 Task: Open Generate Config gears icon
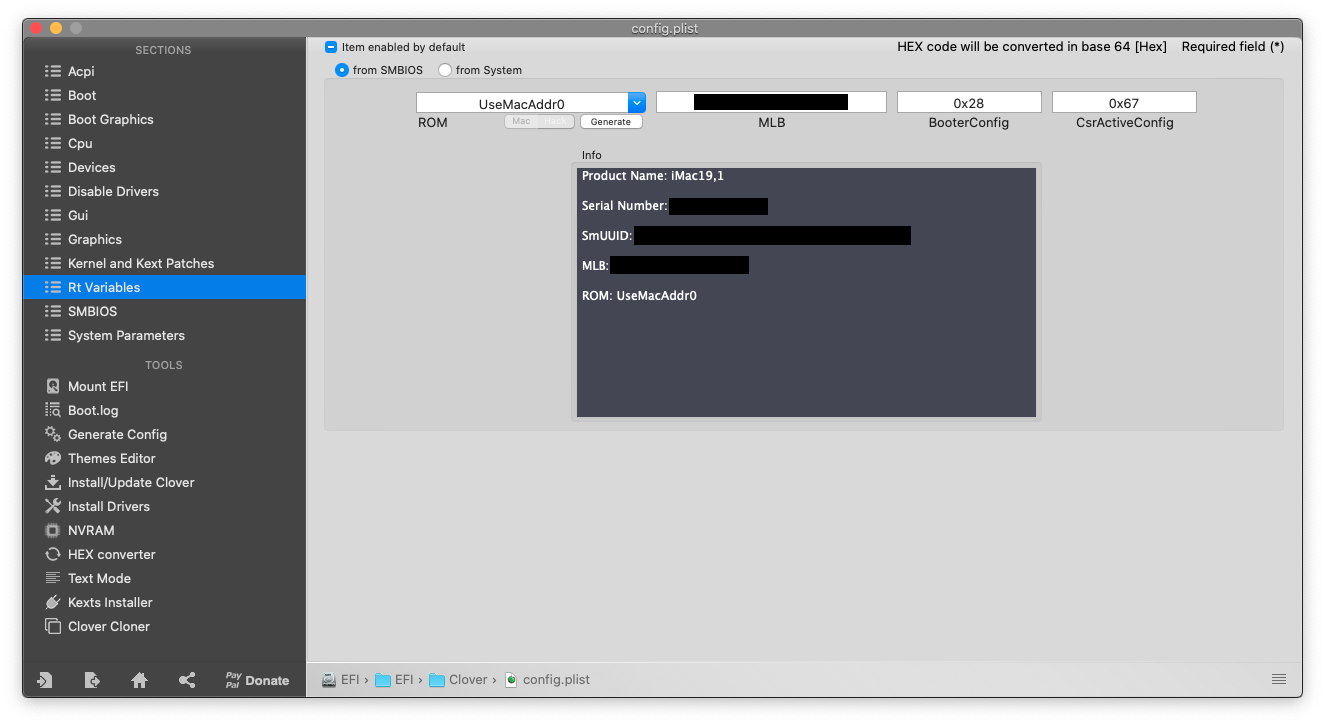[x=53, y=434]
